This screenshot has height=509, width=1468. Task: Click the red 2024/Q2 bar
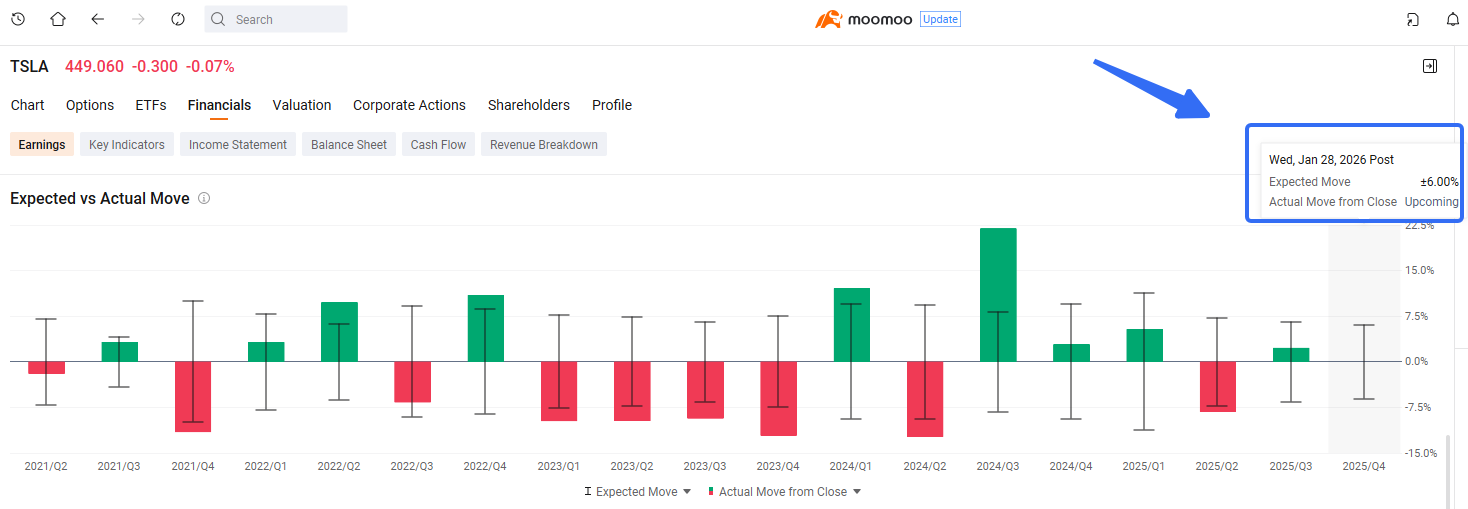[925, 399]
